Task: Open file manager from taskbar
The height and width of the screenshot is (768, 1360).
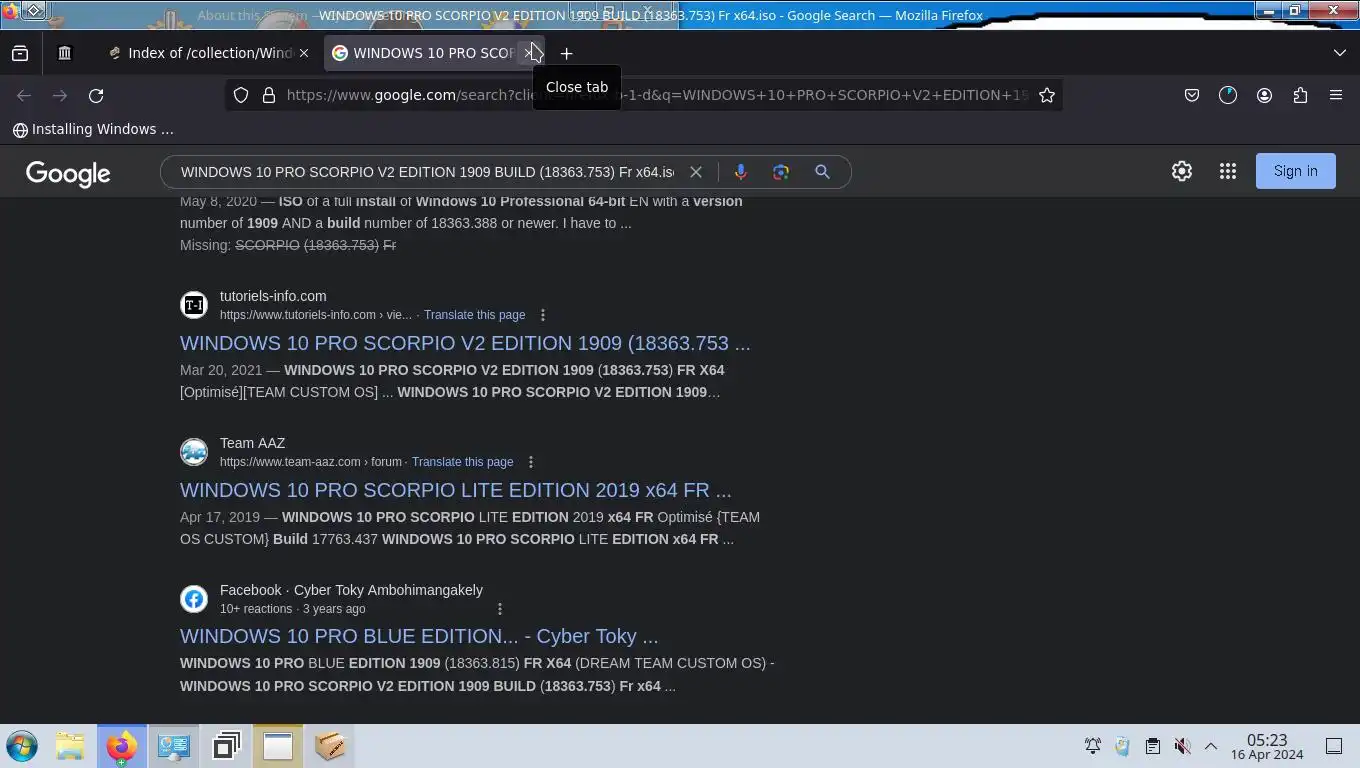Action: (70, 746)
